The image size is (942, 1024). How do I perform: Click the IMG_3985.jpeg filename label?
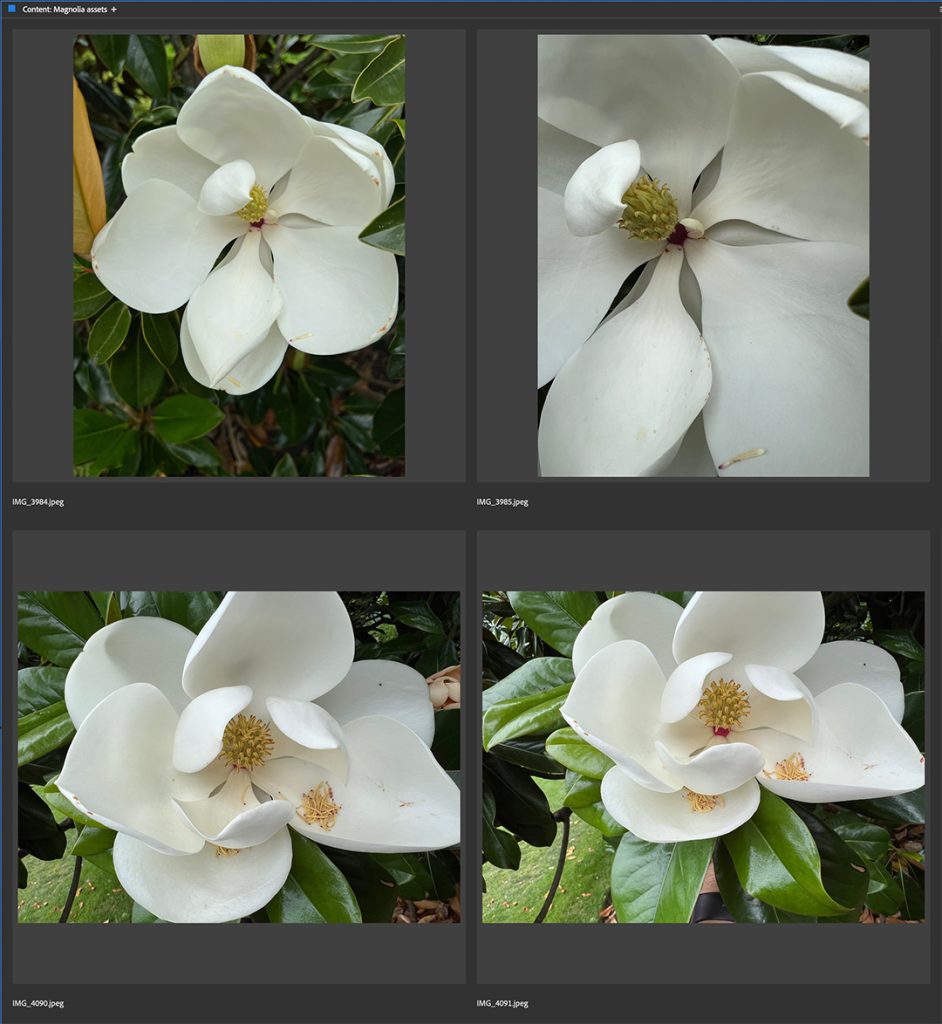coord(502,502)
